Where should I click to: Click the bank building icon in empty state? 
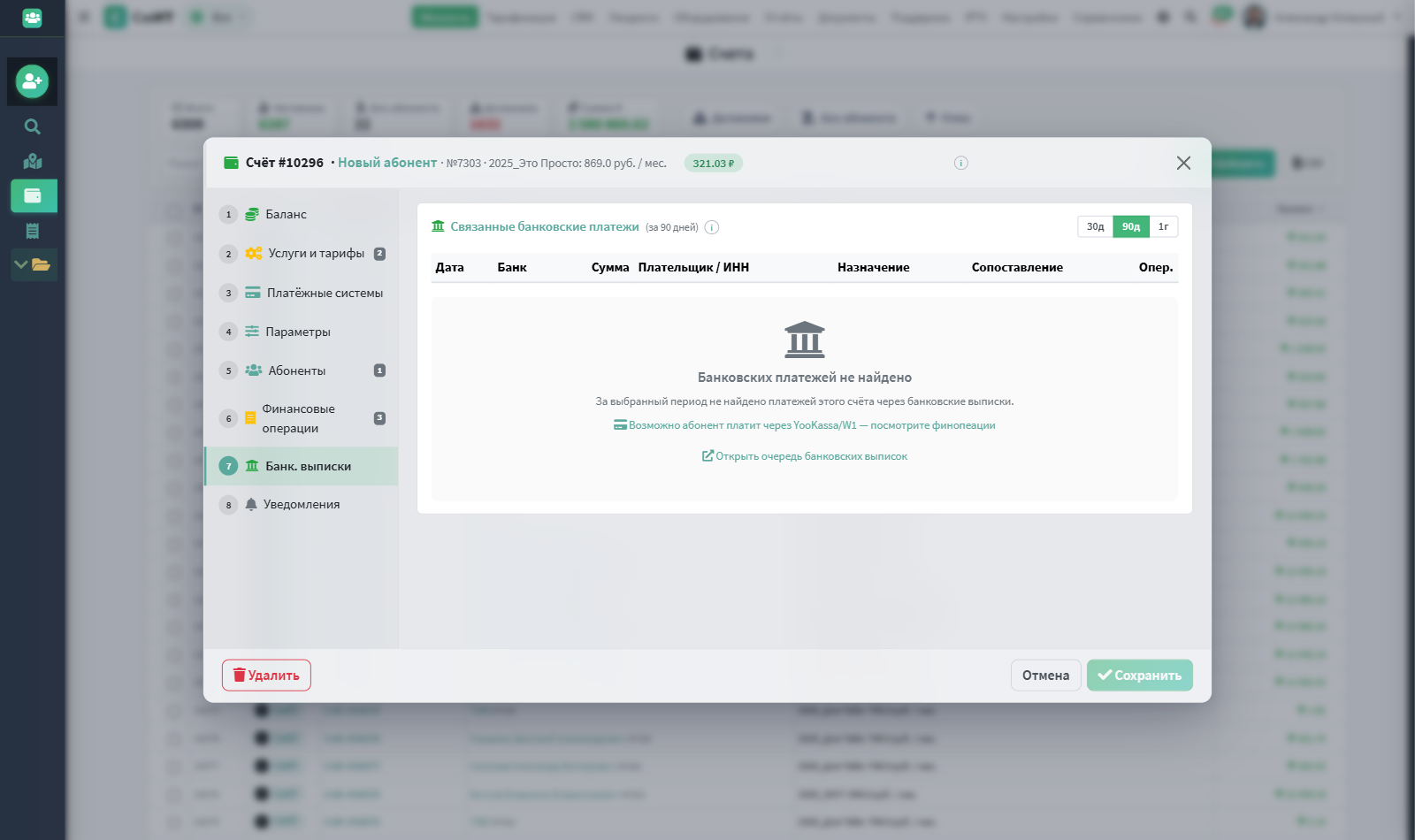(x=805, y=340)
